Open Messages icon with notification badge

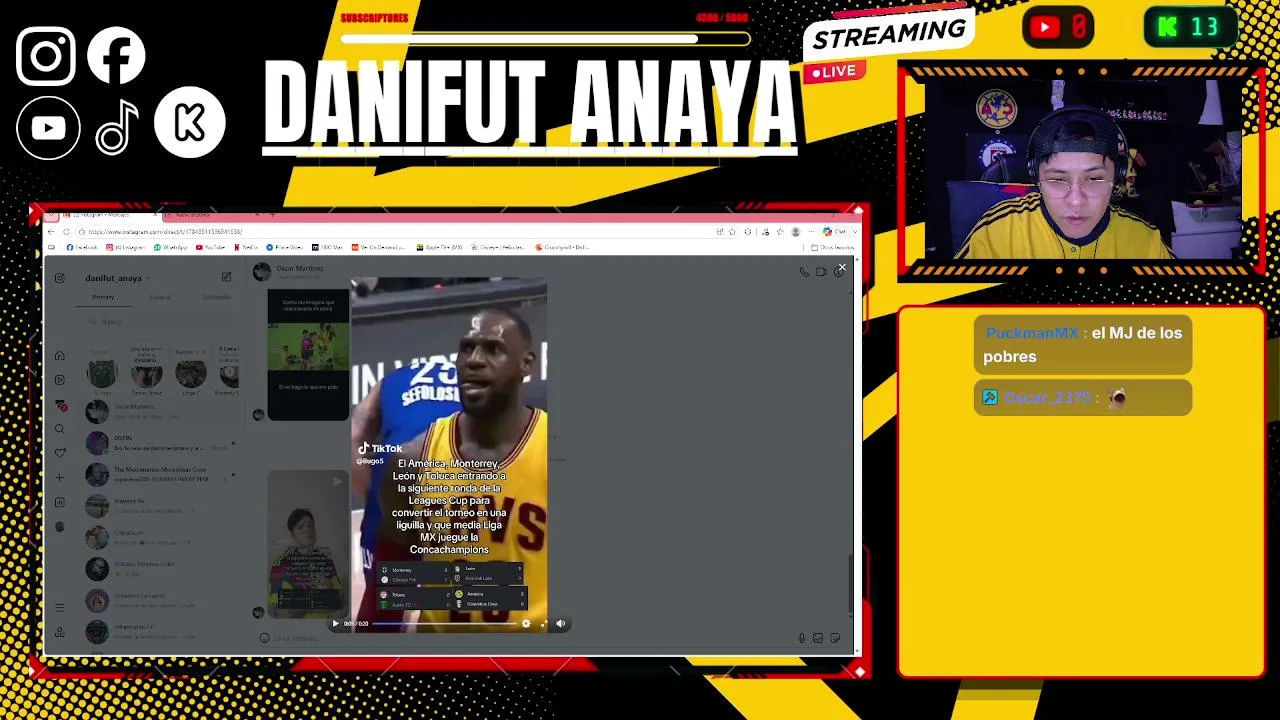[59, 405]
